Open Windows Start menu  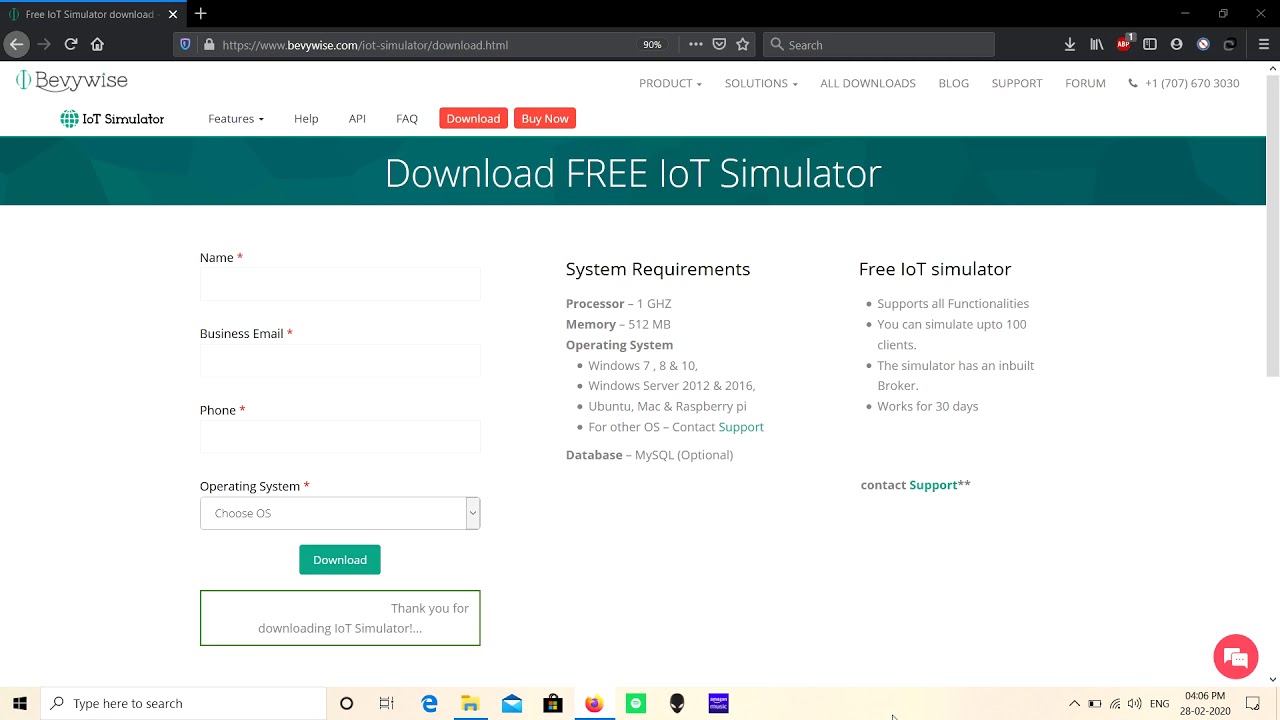20,704
